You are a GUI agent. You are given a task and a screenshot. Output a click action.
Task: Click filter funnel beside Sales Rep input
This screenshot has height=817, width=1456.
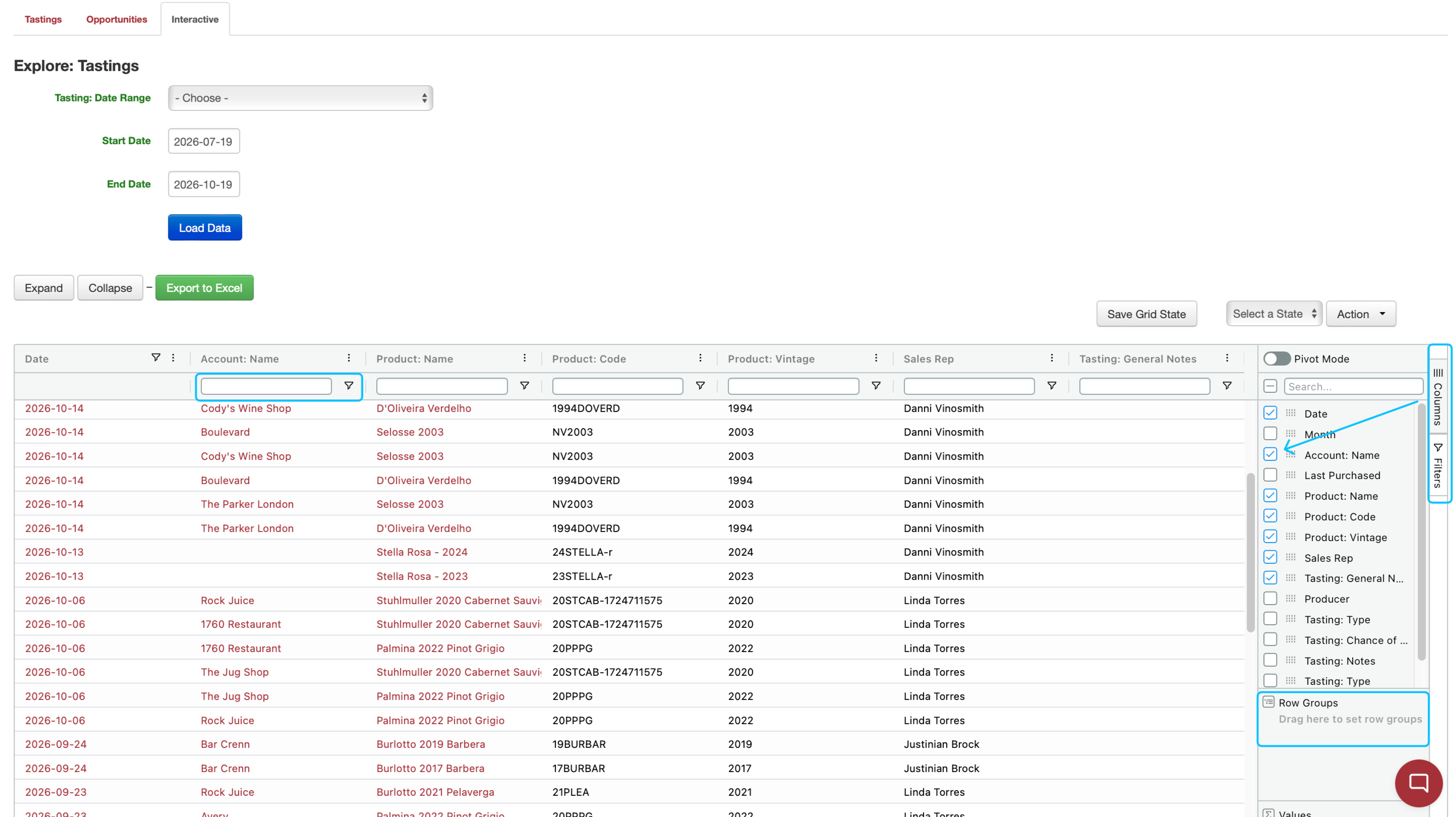click(x=1052, y=386)
